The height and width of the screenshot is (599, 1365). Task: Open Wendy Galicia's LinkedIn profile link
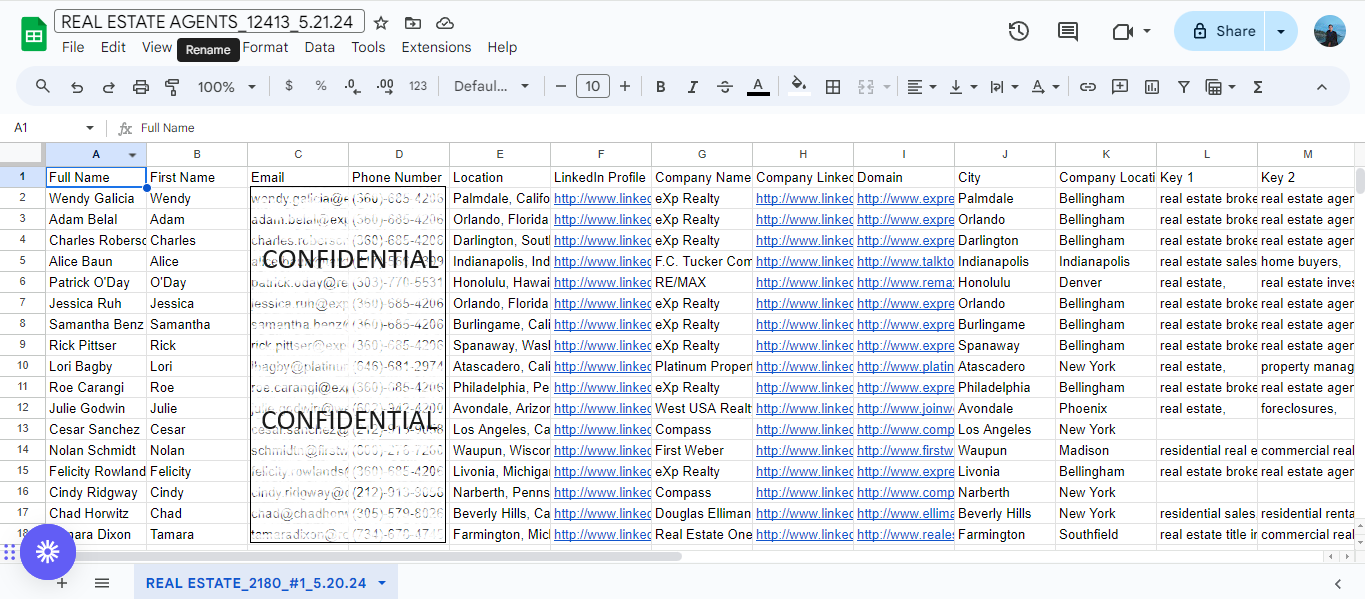tap(600, 199)
